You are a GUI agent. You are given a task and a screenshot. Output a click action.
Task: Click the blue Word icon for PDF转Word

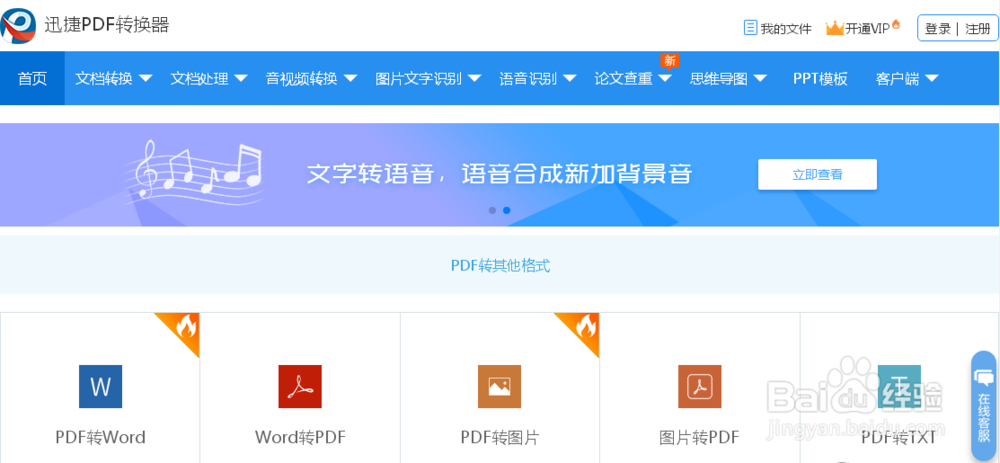pos(100,386)
